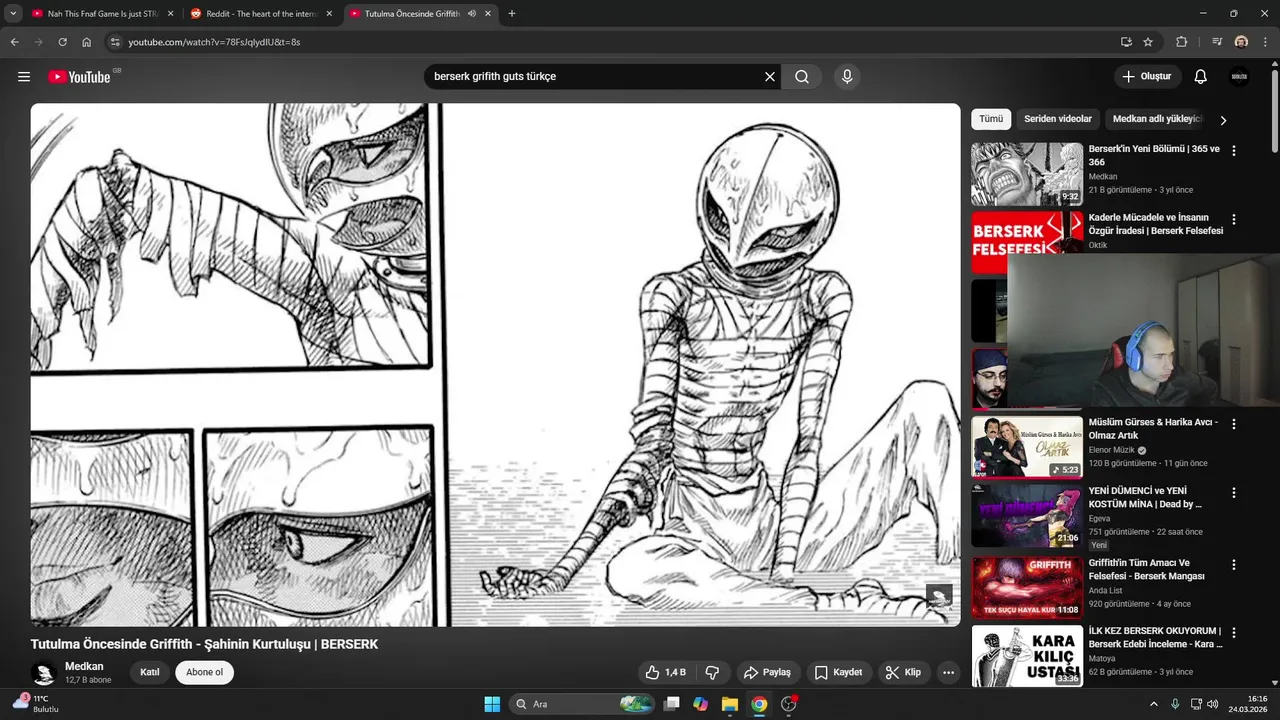Switch to the Reddit tab
The width and height of the screenshot is (1280, 720).
point(262,14)
